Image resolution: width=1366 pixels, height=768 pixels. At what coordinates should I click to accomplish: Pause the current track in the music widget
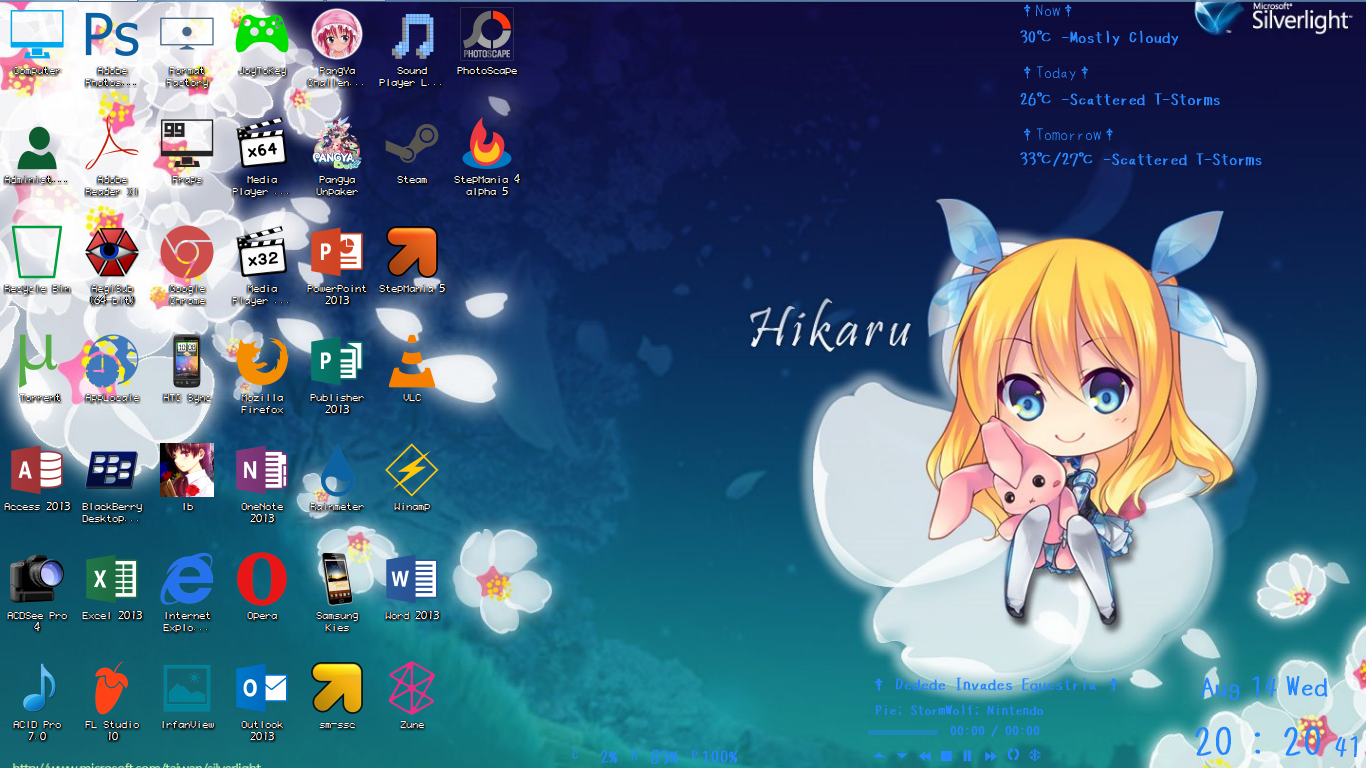(968, 756)
